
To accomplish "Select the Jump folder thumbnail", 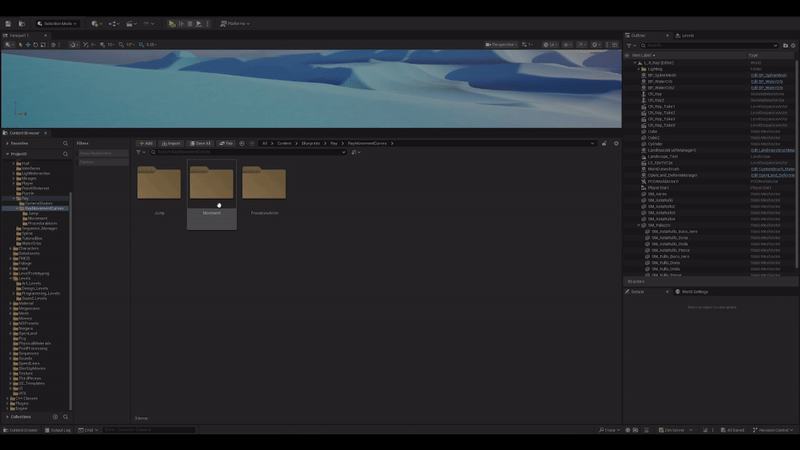I will click(159, 185).
